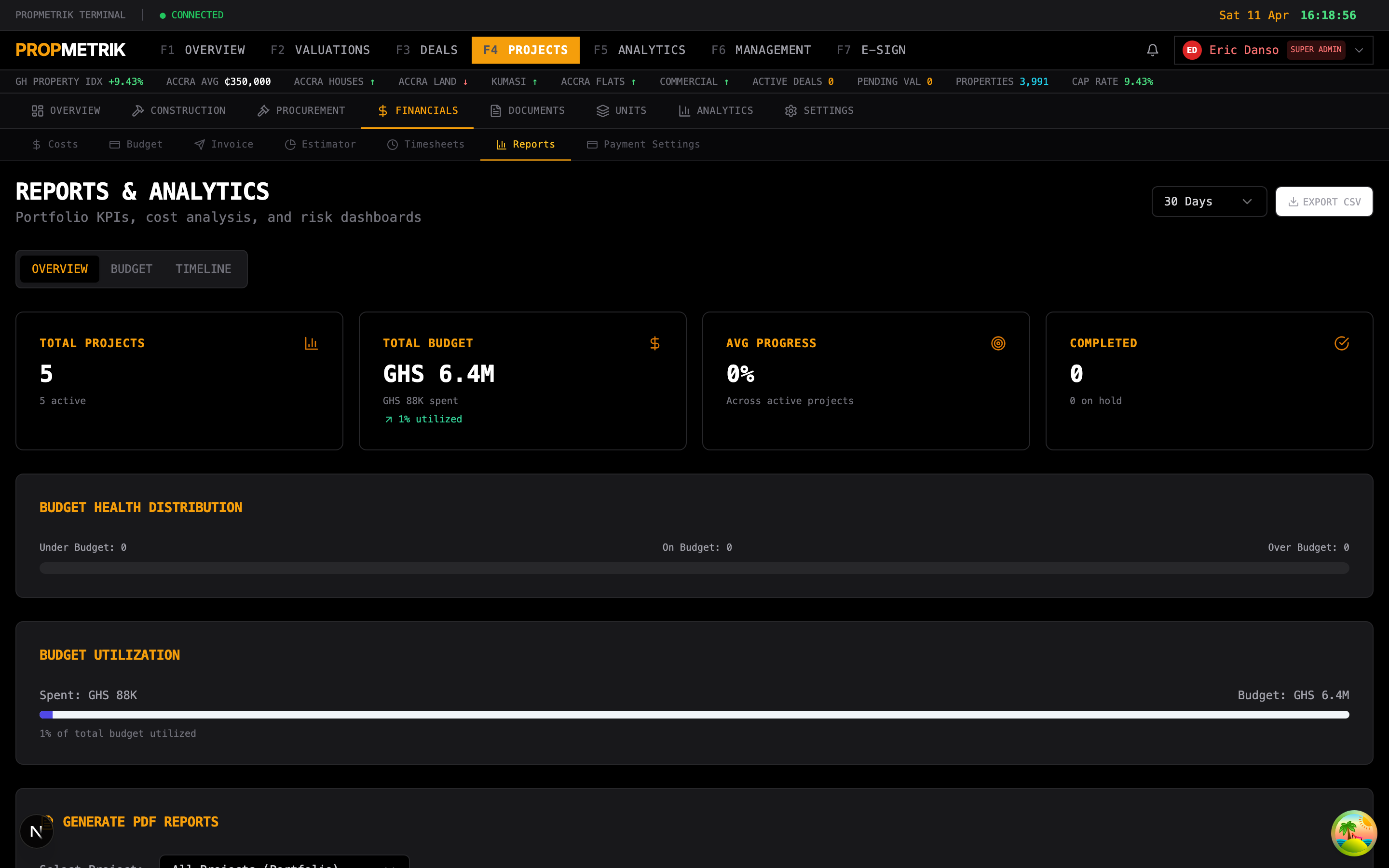Image resolution: width=1389 pixels, height=868 pixels.
Task: Open F6 Management
Action: pos(761,50)
